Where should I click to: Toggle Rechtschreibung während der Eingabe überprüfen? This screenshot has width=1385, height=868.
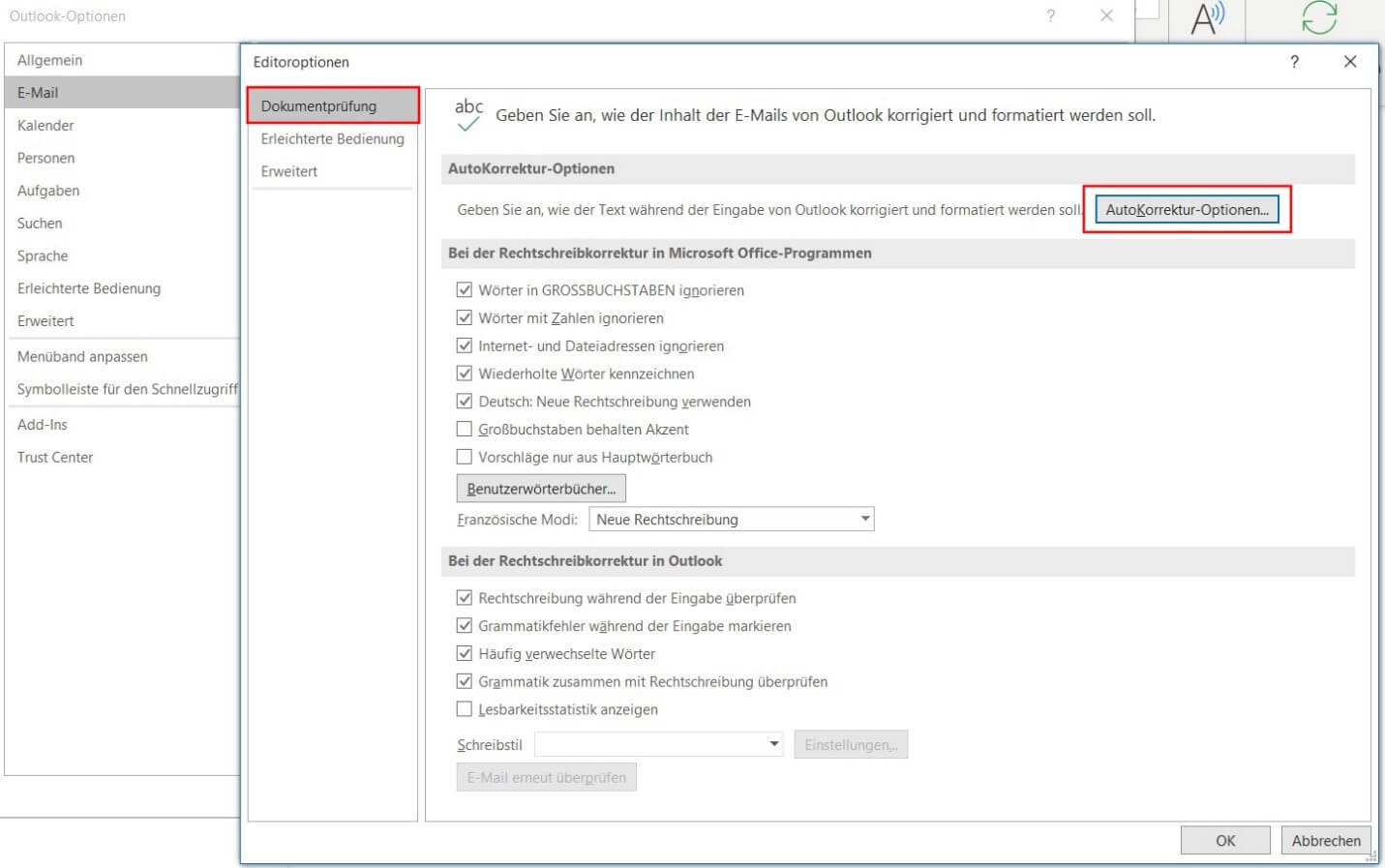[x=465, y=598]
